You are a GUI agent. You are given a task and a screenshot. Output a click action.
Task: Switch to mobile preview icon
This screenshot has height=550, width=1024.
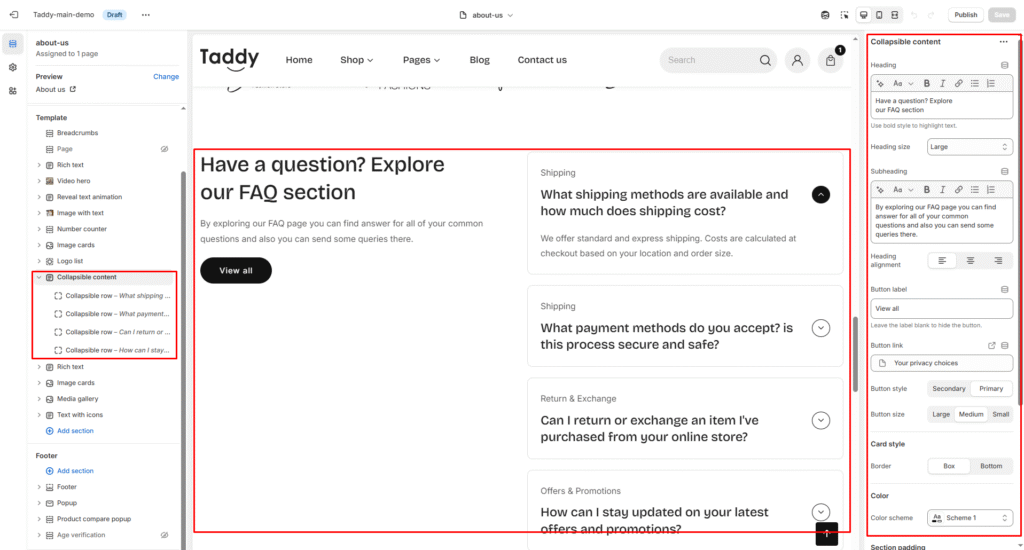click(879, 15)
